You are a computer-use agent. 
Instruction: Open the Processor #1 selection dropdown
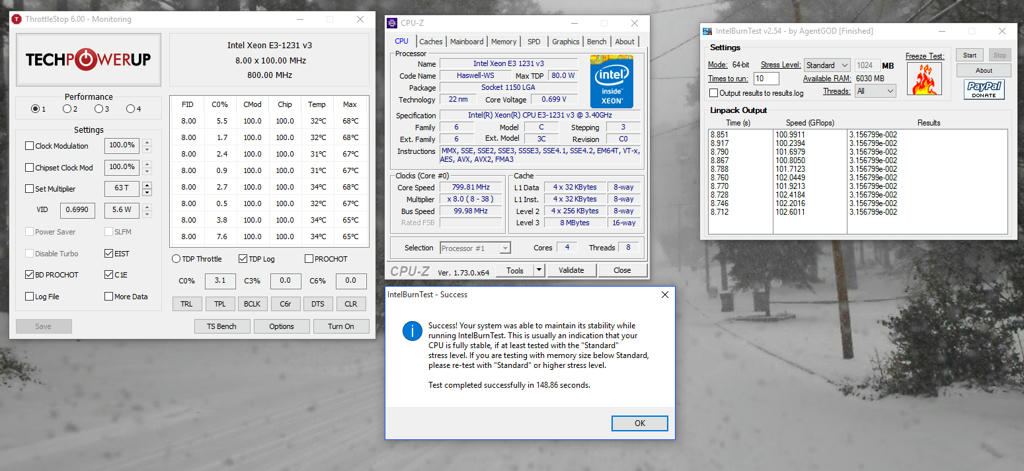[475, 248]
